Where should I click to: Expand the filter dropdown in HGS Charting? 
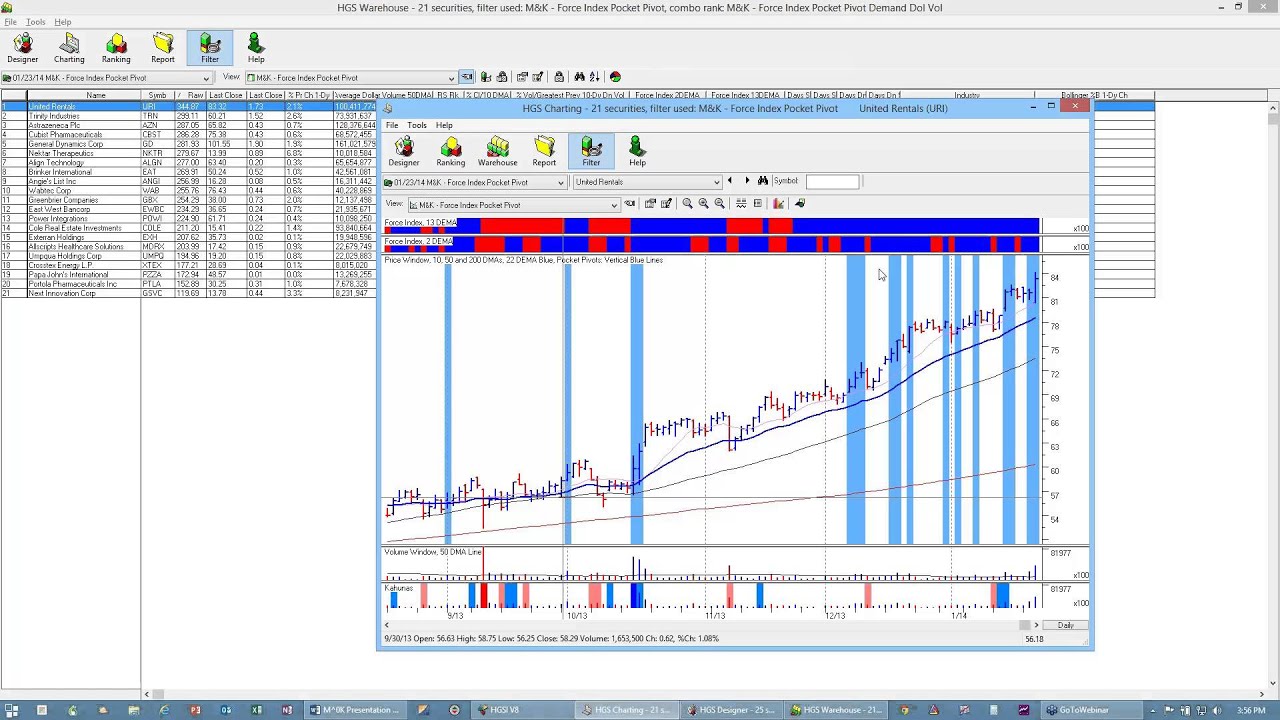click(561, 183)
